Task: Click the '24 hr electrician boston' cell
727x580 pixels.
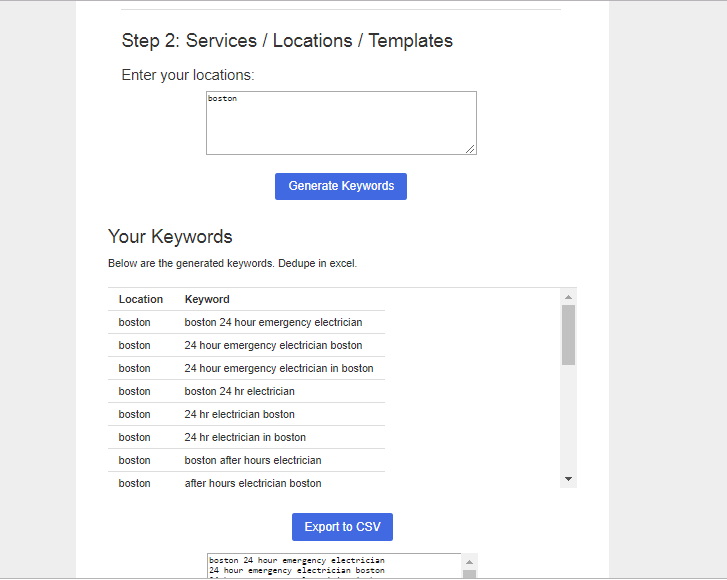Action: (x=240, y=414)
